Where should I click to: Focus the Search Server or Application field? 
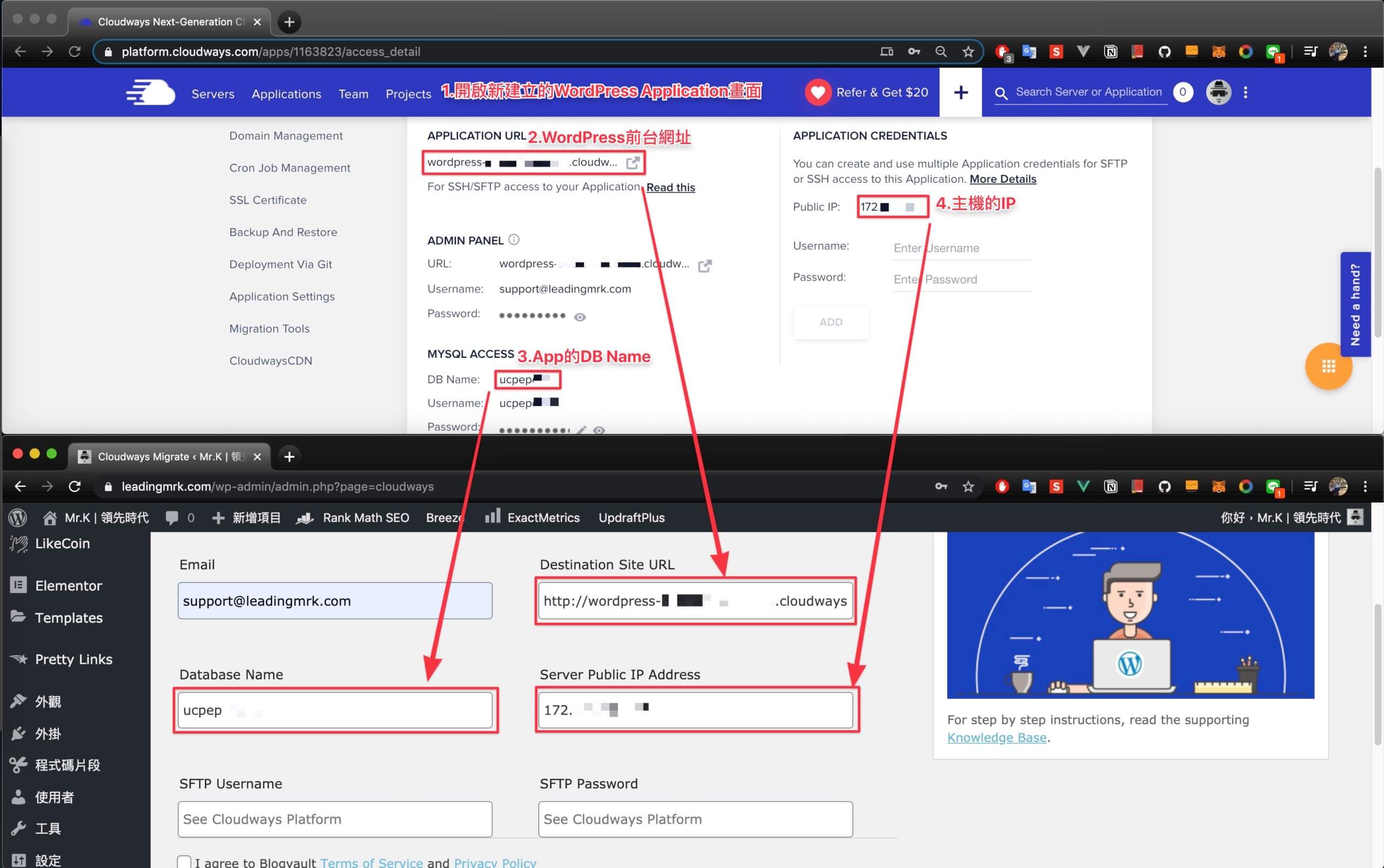1089,92
